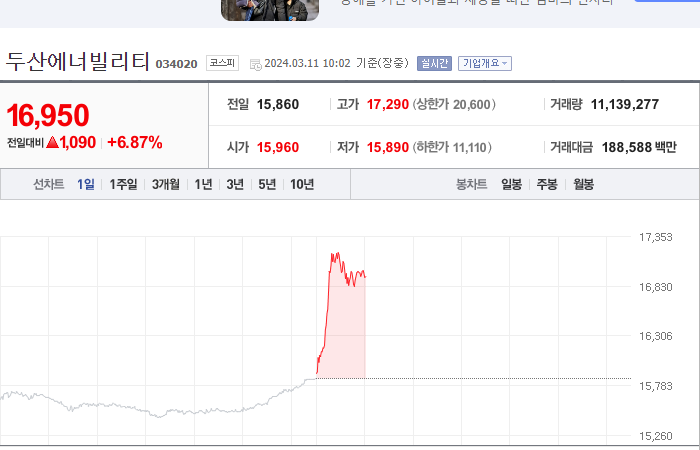Click the 두산에너빌리티 stock name heading
The width and height of the screenshot is (700, 450).
pyautogui.click(x=77, y=62)
